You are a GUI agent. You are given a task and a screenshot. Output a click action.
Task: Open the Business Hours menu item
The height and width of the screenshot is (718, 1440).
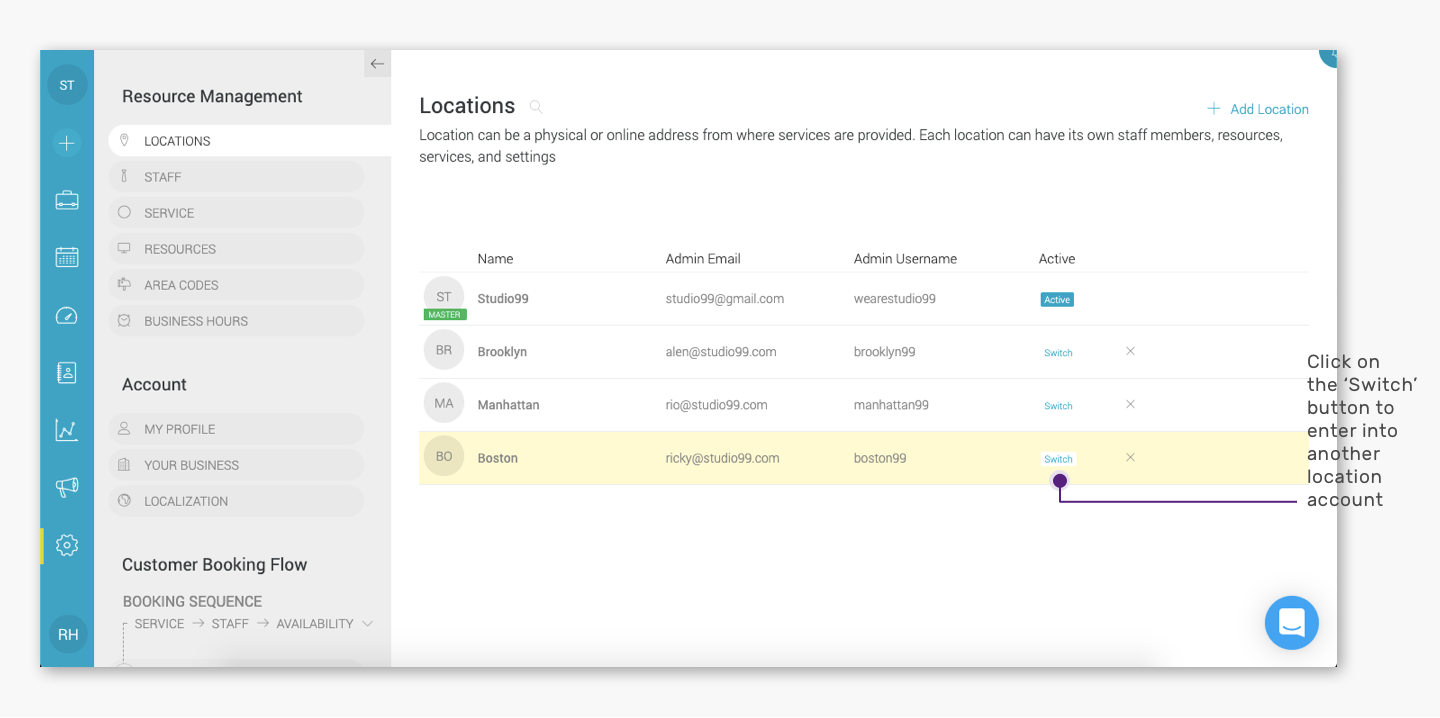coord(236,321)
